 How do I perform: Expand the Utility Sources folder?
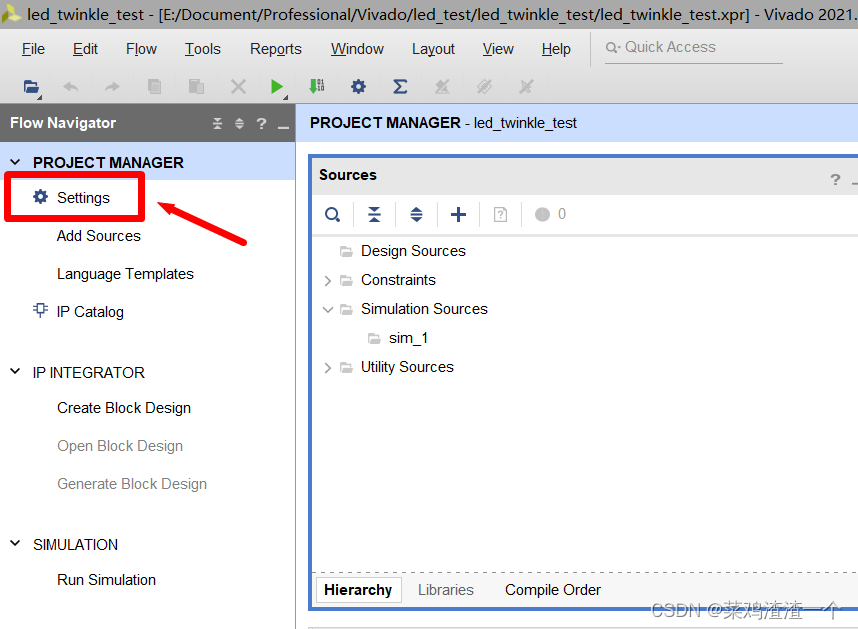point(328,368)
